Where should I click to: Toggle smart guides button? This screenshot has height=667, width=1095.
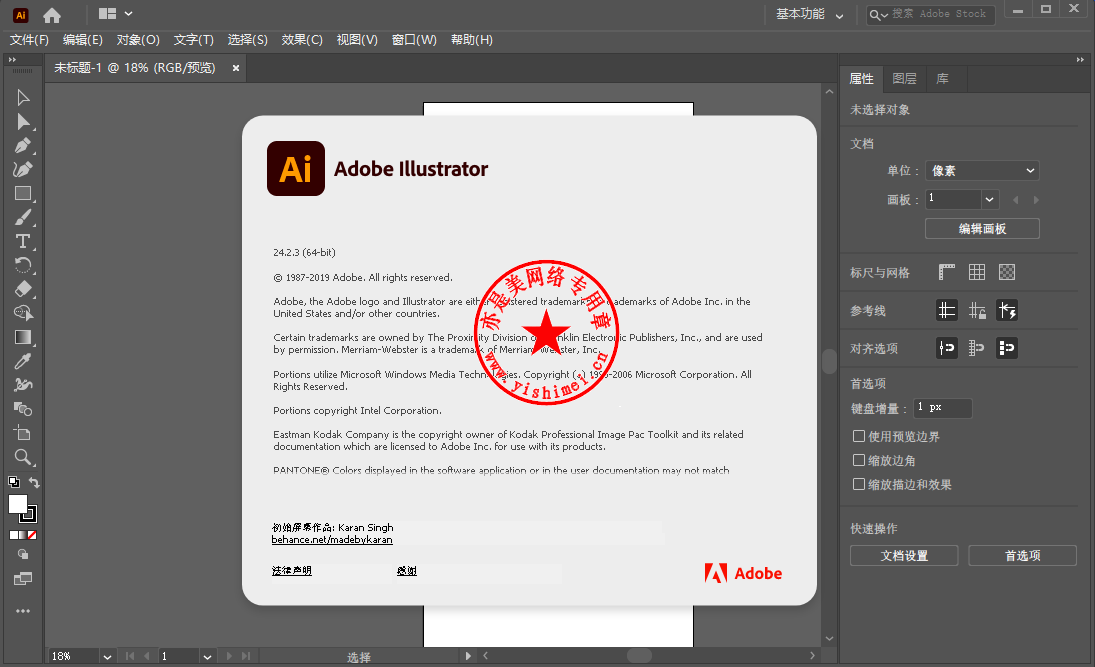[1007, 310]
